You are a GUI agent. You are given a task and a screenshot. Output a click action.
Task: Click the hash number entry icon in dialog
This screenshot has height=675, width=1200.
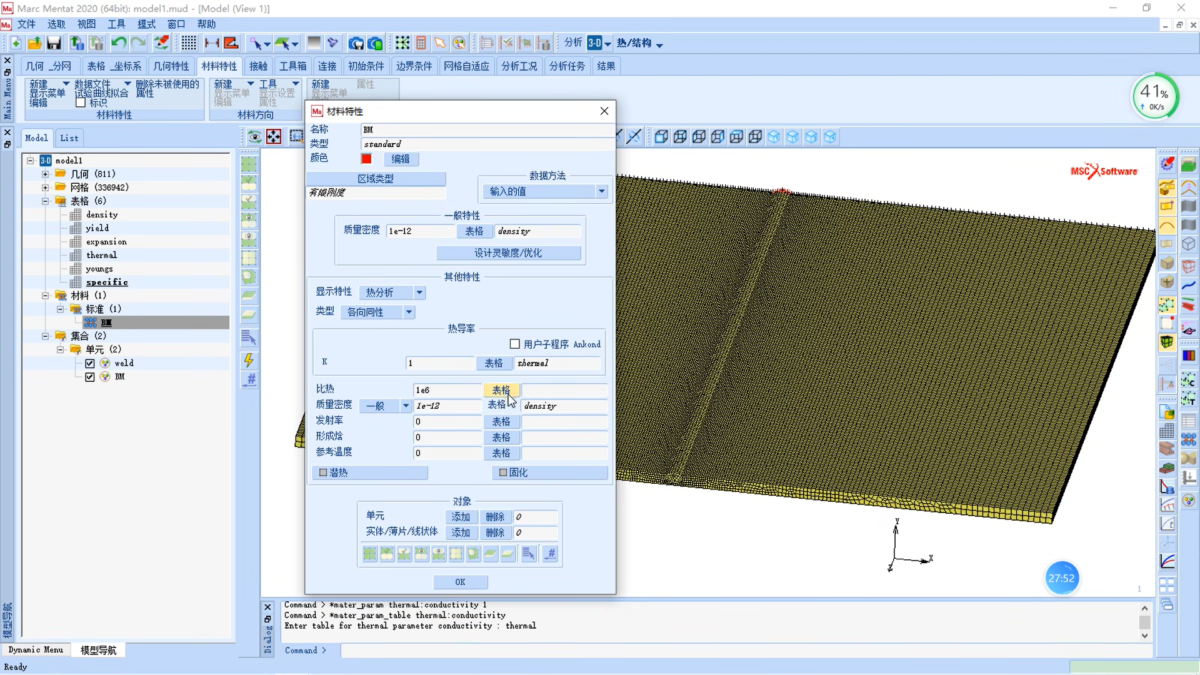[550, 554]
